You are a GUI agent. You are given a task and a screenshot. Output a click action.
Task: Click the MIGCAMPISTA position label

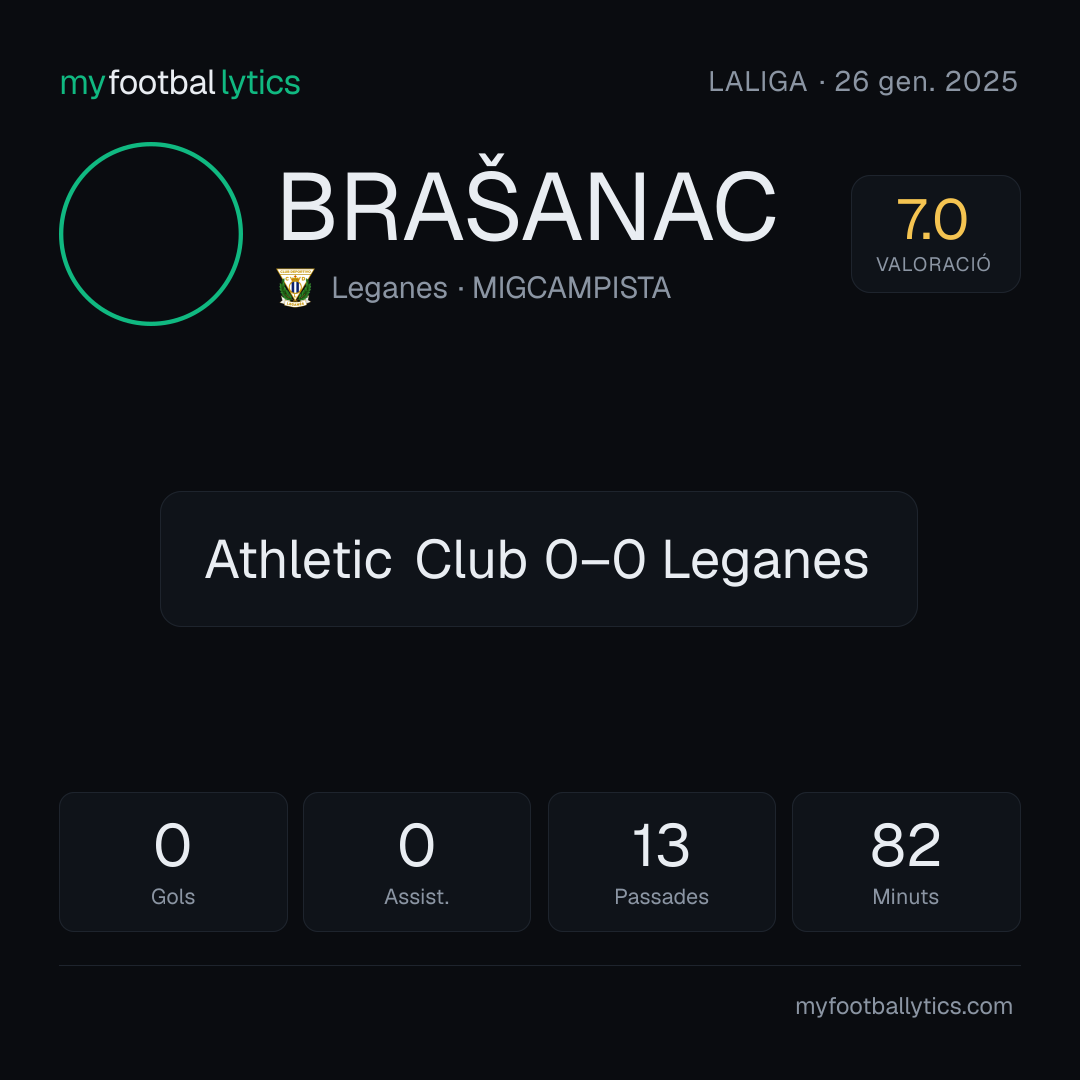(x=572, y=288)
